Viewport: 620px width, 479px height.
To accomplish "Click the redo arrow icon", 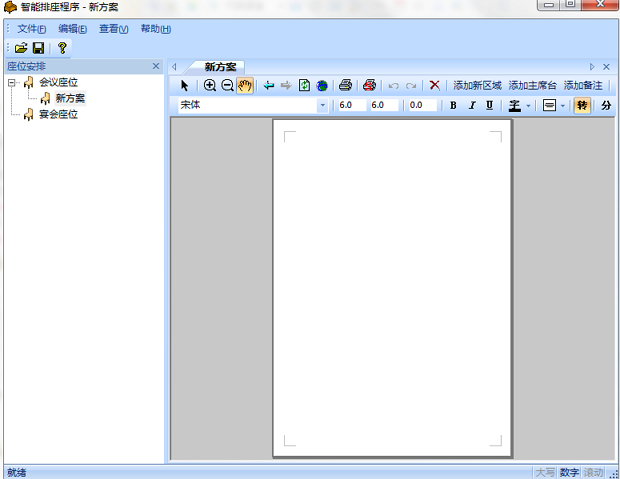I will [411, 86].
